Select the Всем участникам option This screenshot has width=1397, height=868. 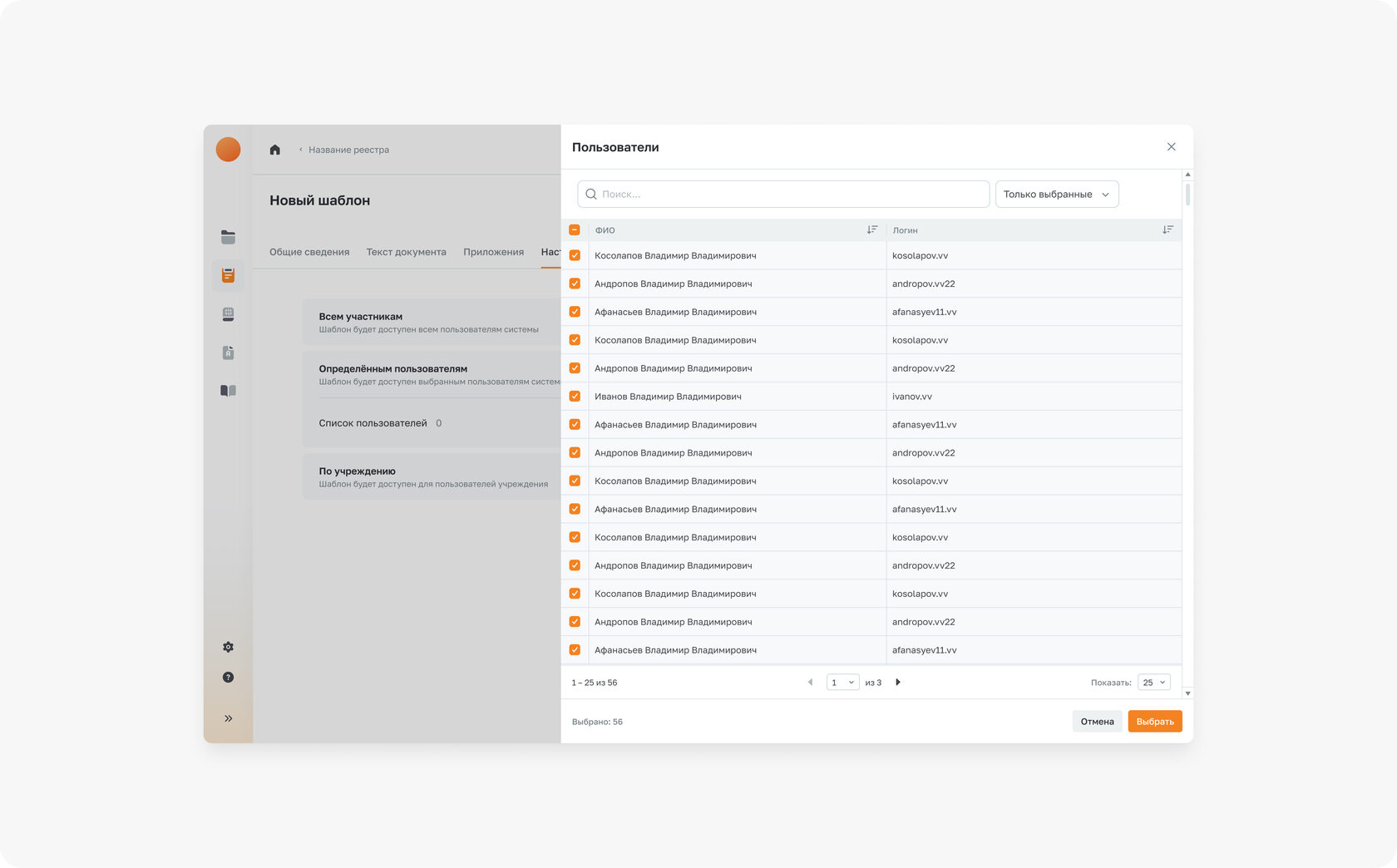(x=432, y=323)
